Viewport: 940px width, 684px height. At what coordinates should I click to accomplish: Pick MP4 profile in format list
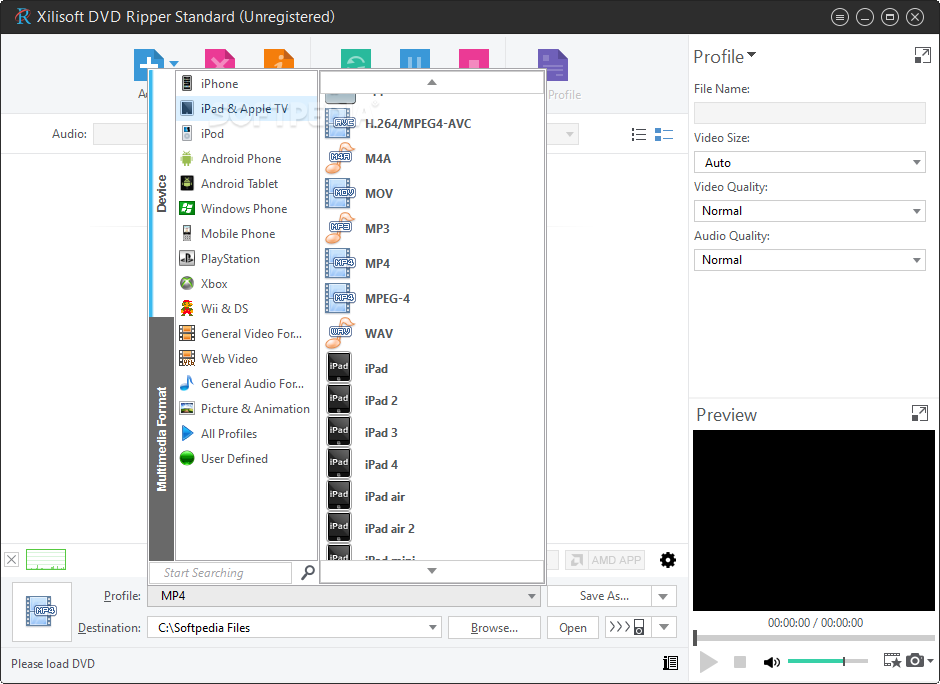coord(432,263)
